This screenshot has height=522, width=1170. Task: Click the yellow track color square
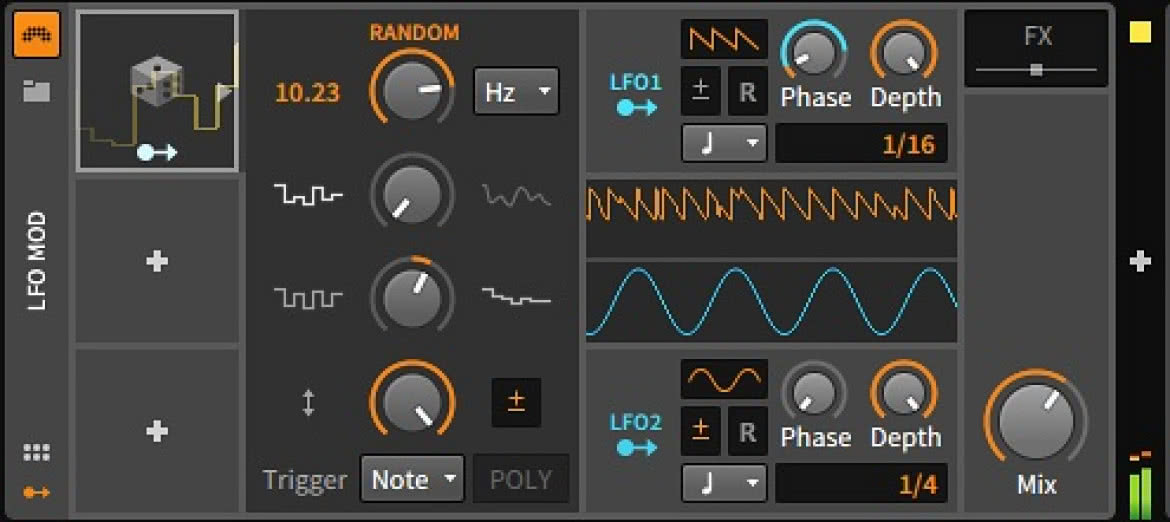1139,32
